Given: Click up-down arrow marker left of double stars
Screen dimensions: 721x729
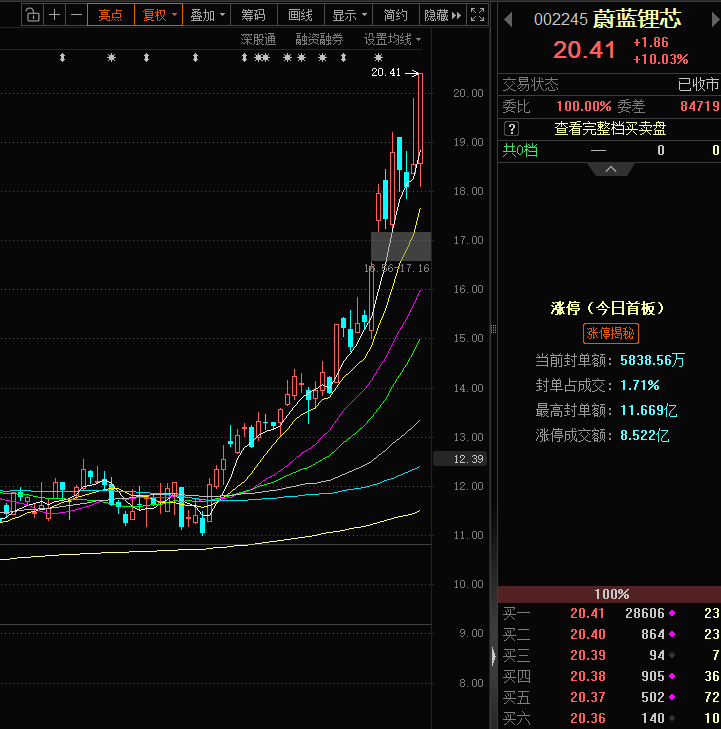Looking at the screenshot, I should pos(245,58).
